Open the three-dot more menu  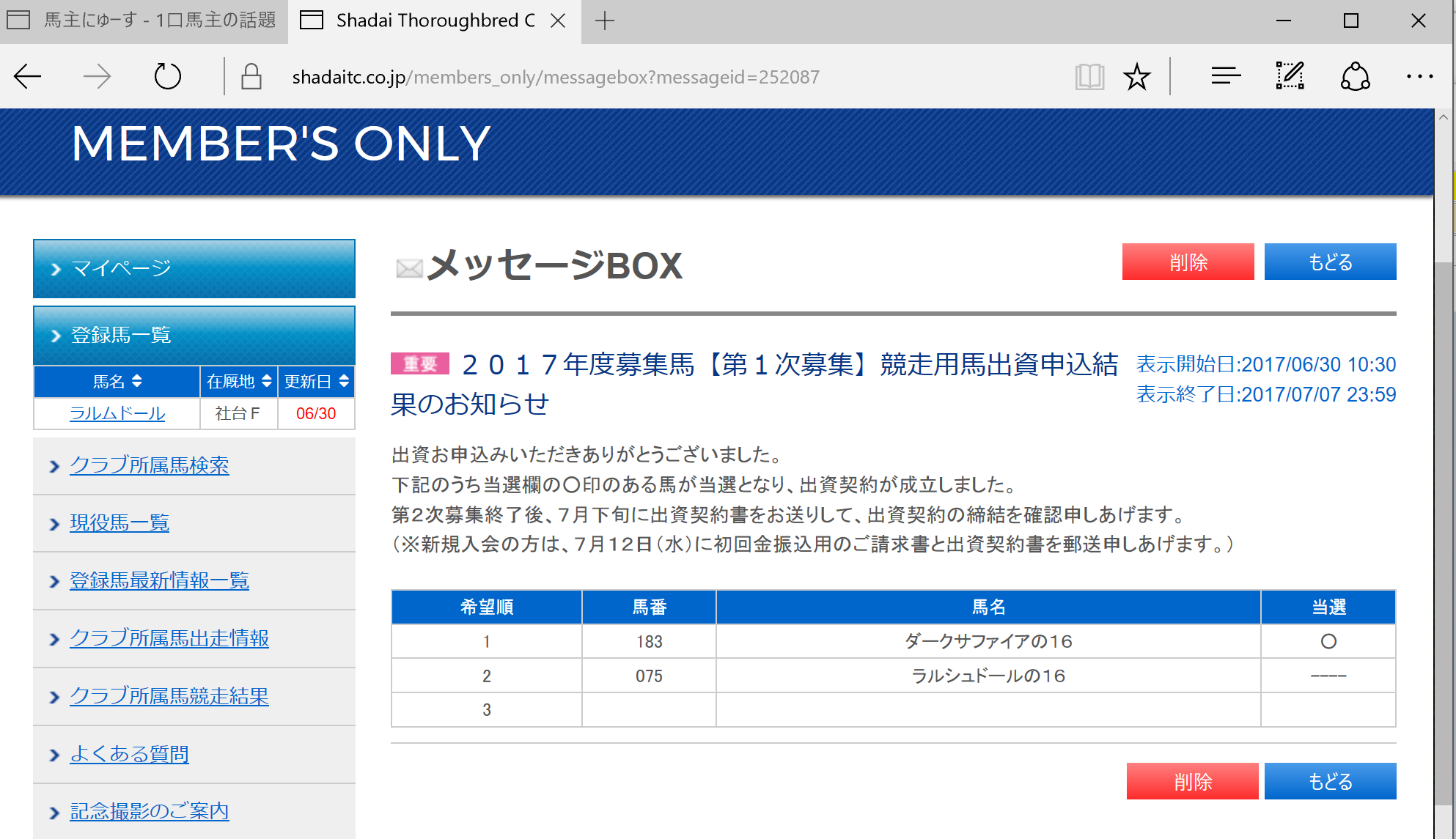coord(1419,76)
